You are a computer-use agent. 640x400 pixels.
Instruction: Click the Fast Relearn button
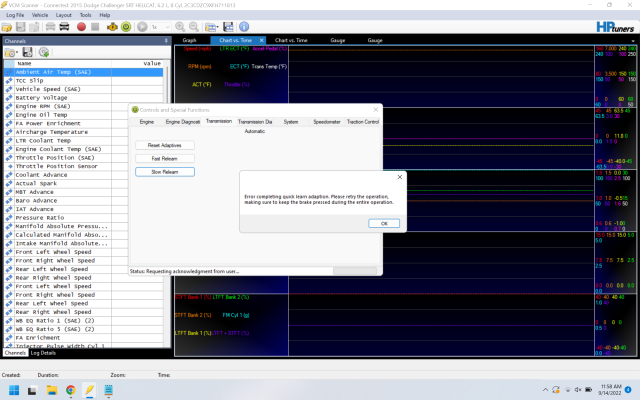click(164, 158)
